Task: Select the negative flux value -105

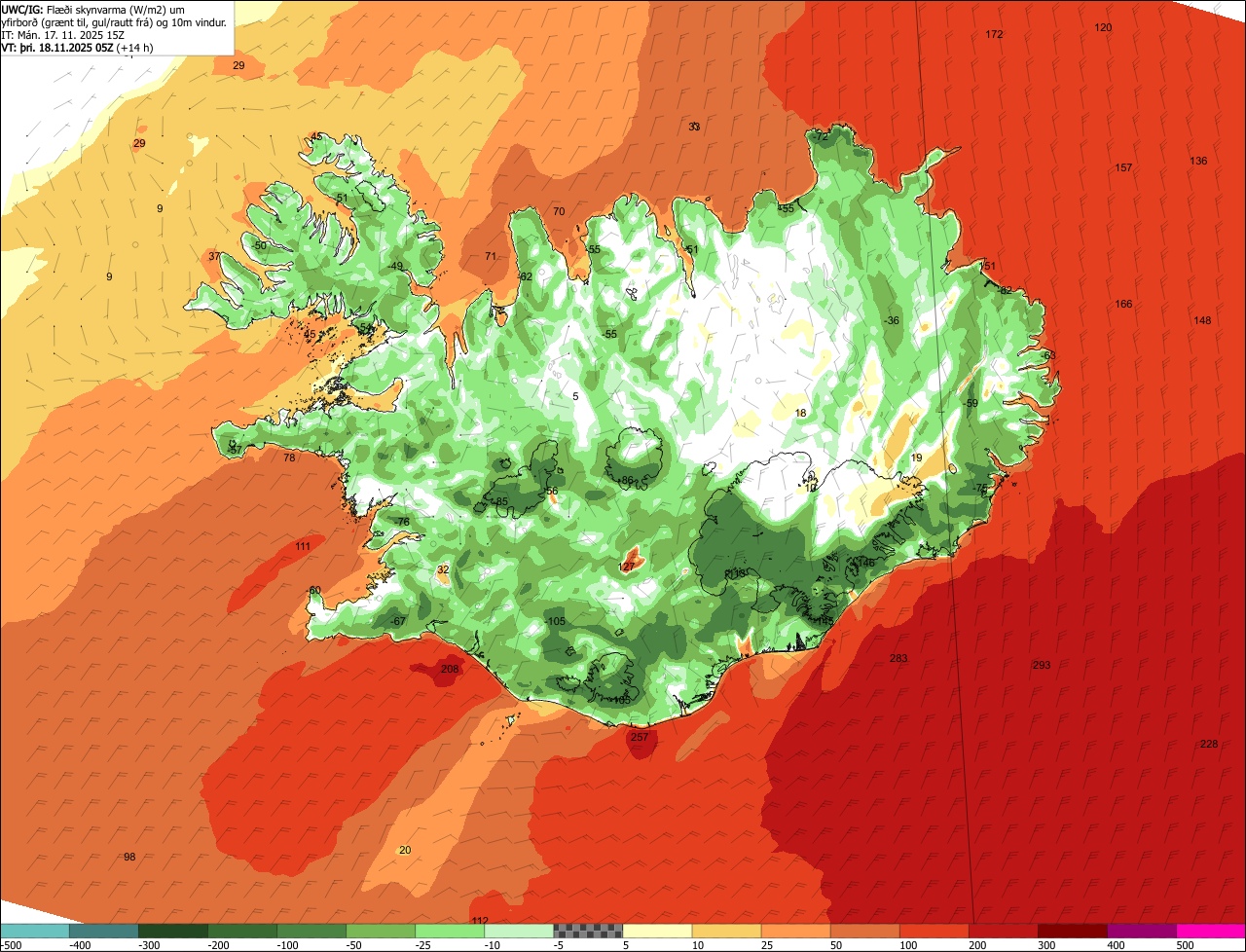Action: point(556,622)
